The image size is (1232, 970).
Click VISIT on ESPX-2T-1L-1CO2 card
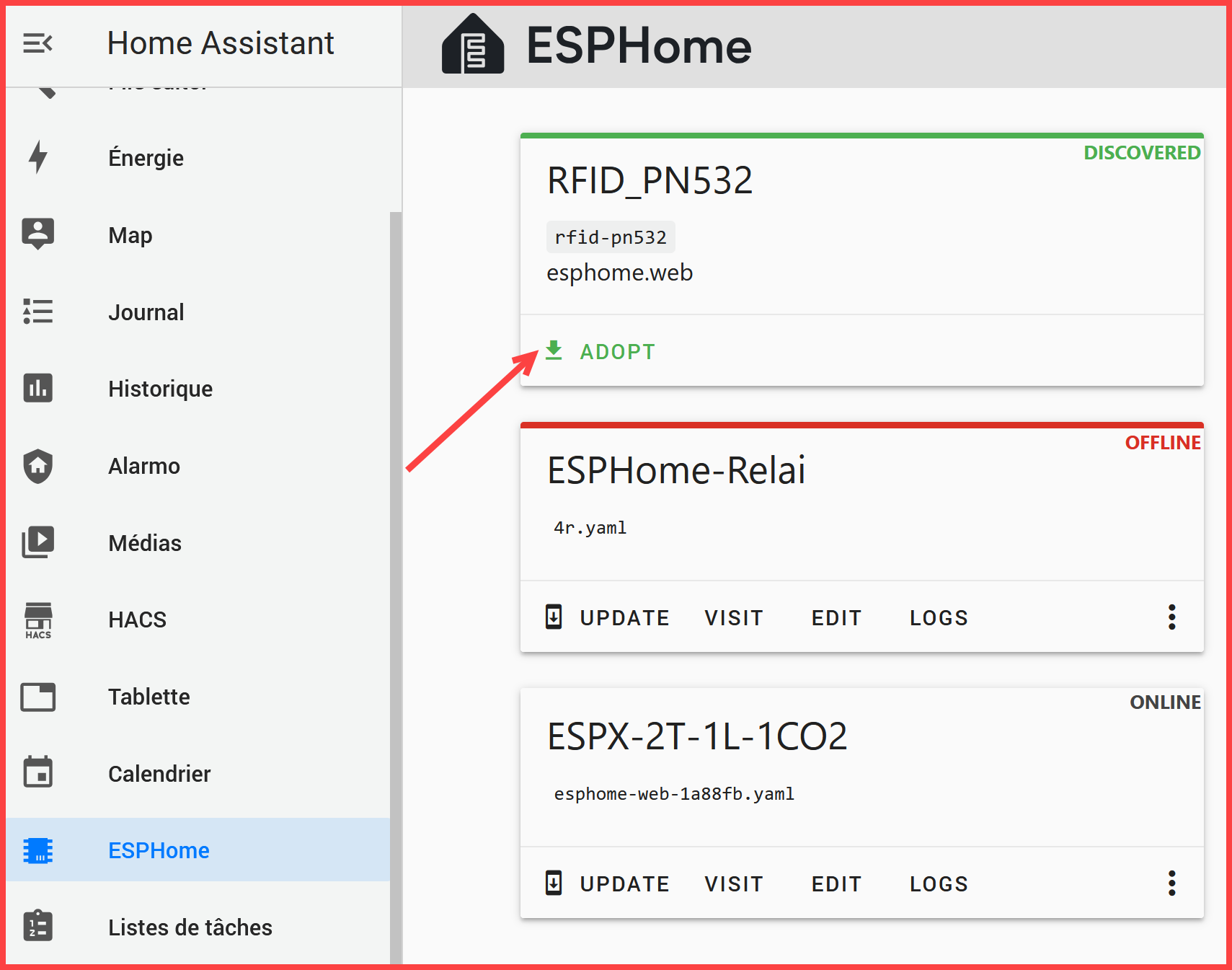[x=734, y=884]
